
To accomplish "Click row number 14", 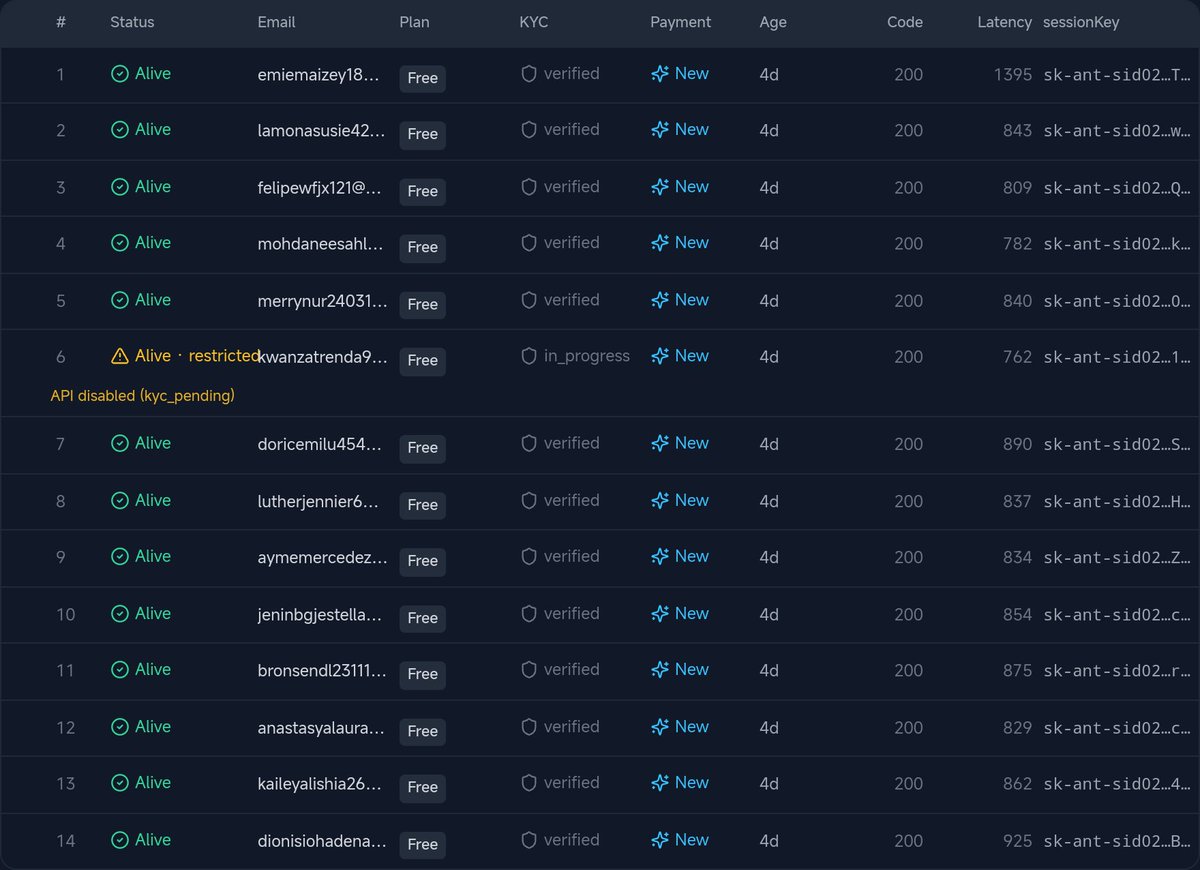I will click(x=66, y=840).
